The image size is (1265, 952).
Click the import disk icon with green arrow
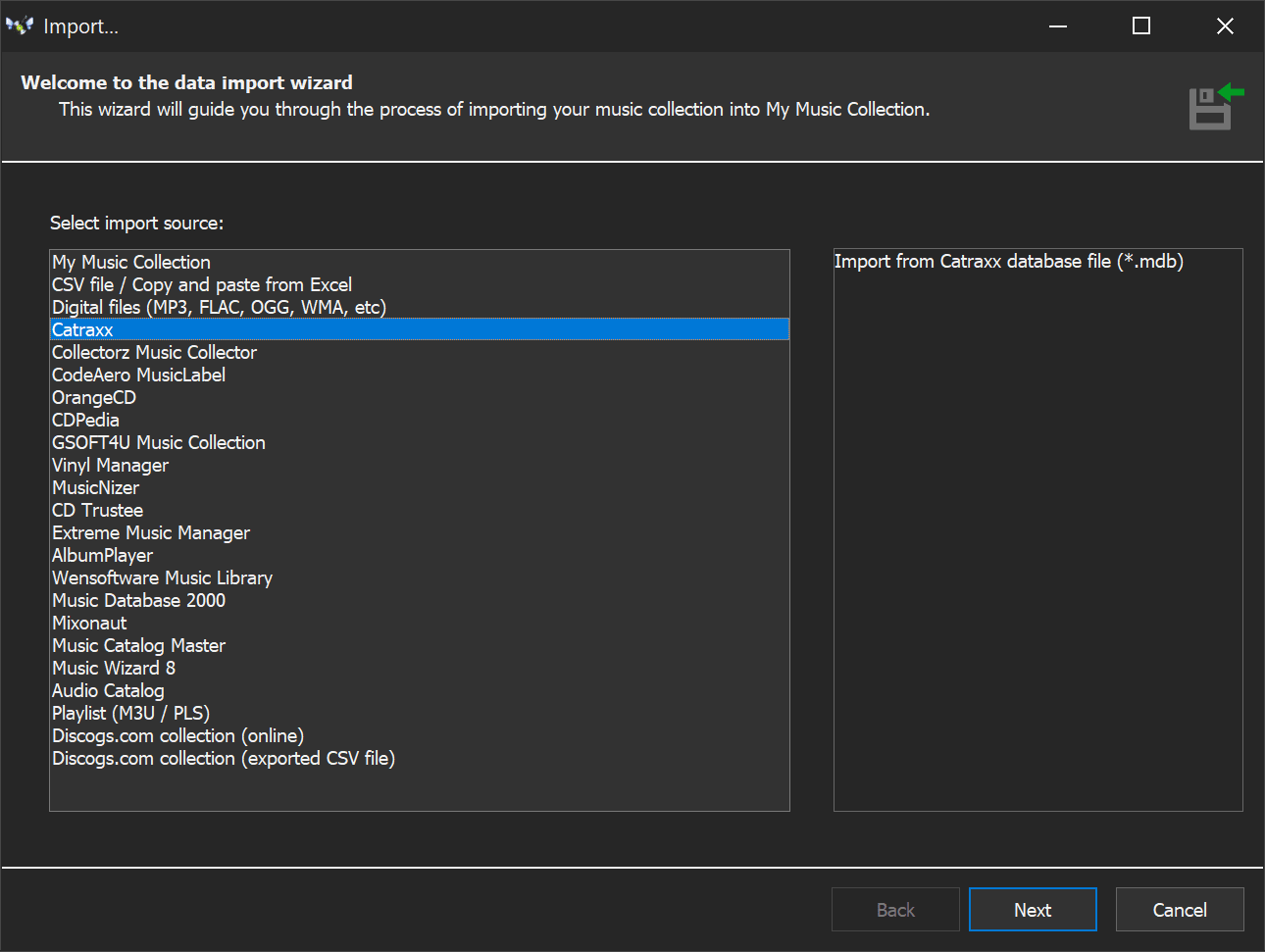(x=1215, y=107)
